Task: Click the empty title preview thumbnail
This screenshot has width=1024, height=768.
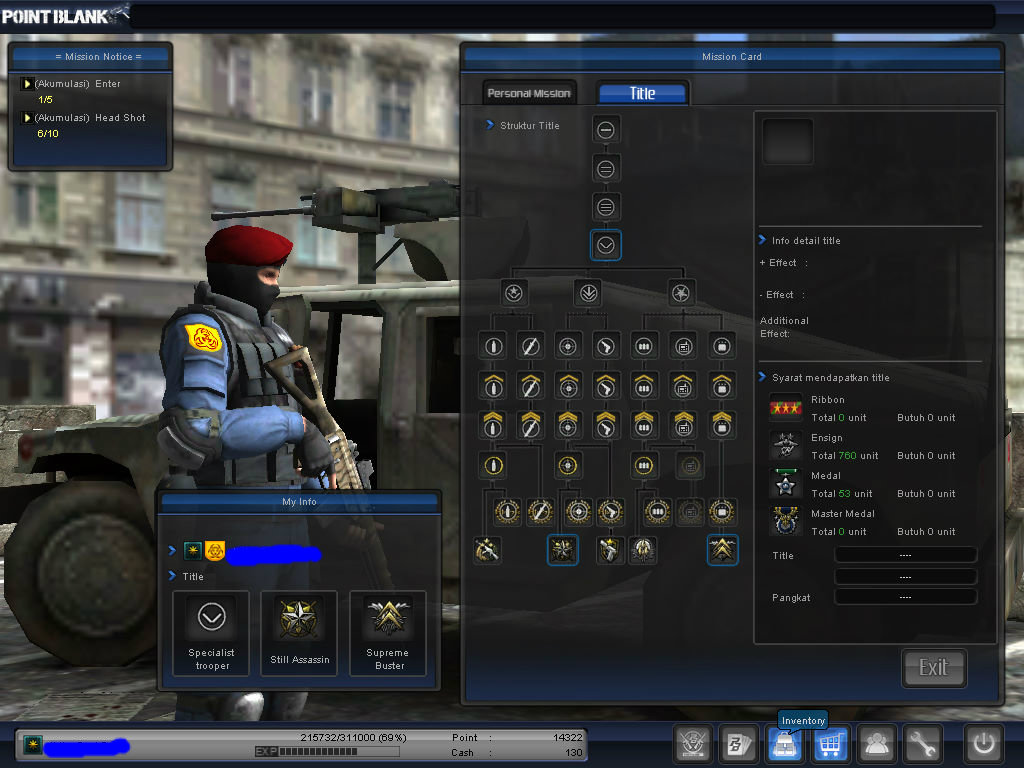Action: (x=788, y=140)
